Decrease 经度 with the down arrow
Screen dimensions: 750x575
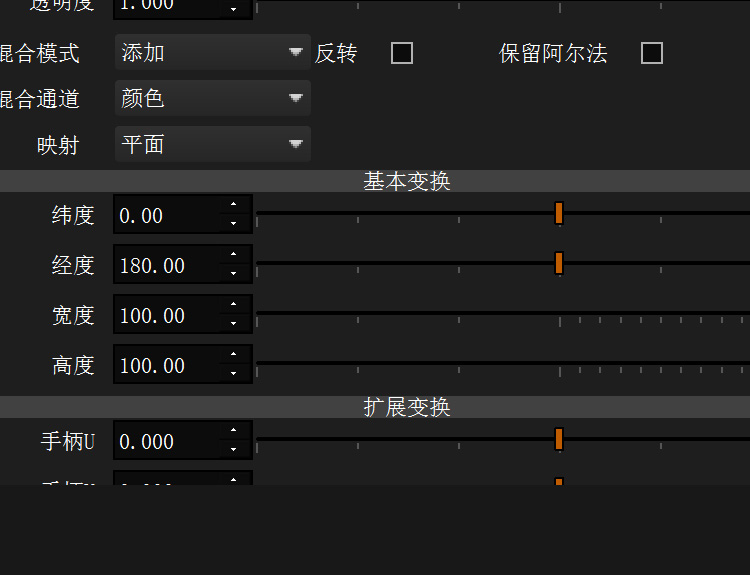[x=234, y=273]
